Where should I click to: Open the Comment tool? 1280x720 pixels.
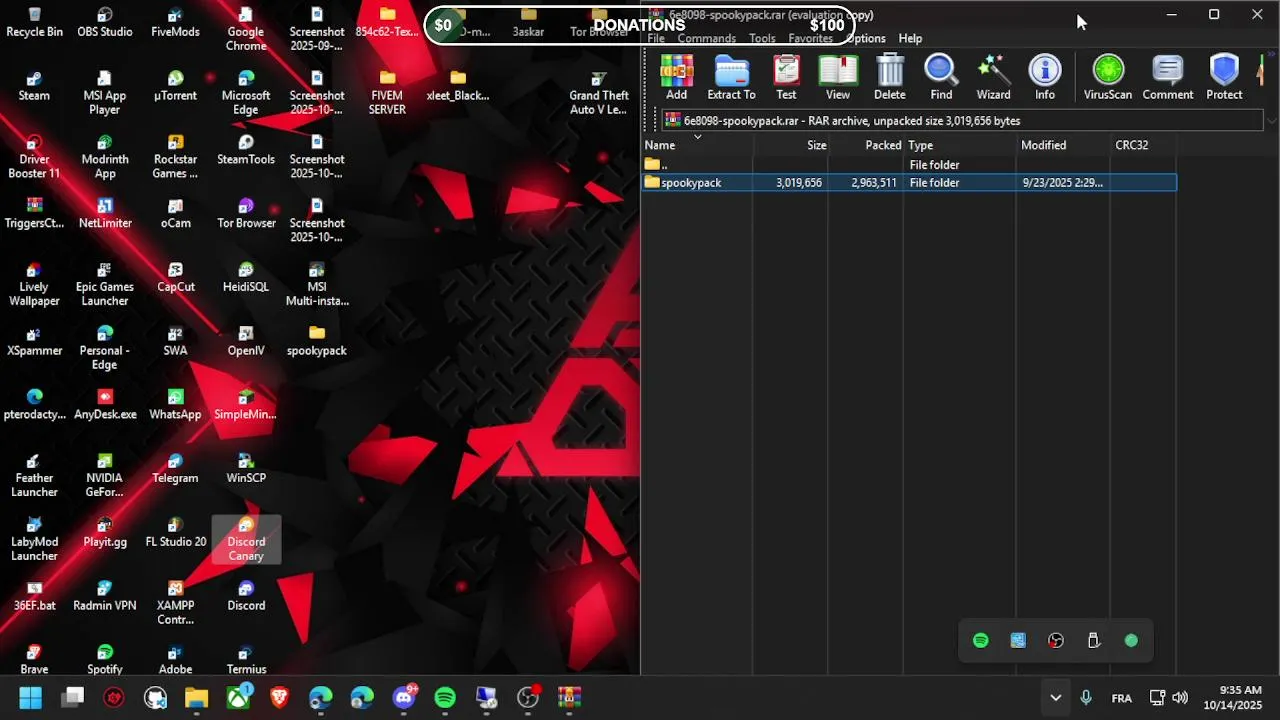1168,78
